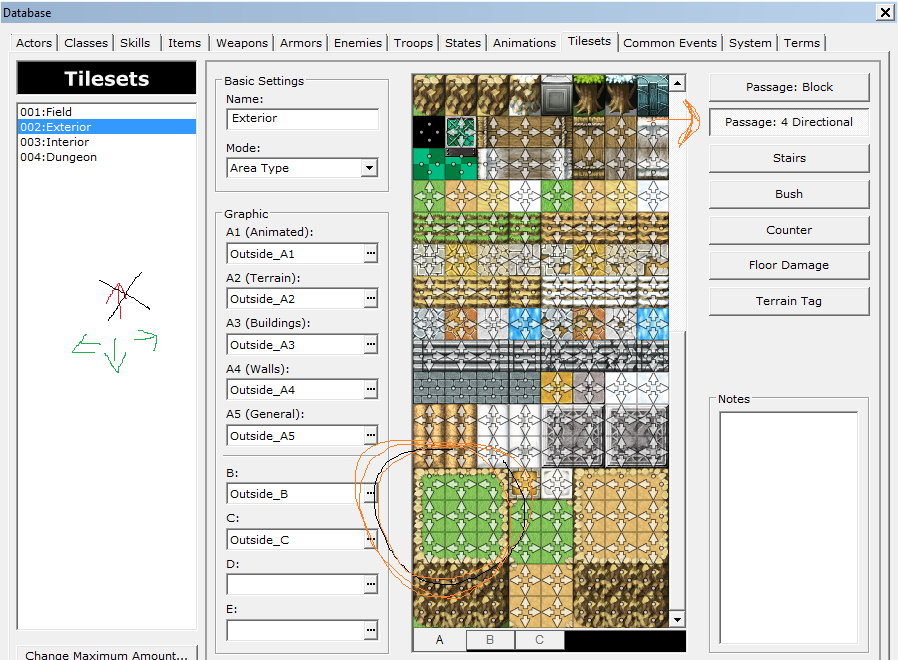The width and height of the screenshot is (898, 660).
Task: Select tileset 004:Dungeon
Action: tap(107, 157)
